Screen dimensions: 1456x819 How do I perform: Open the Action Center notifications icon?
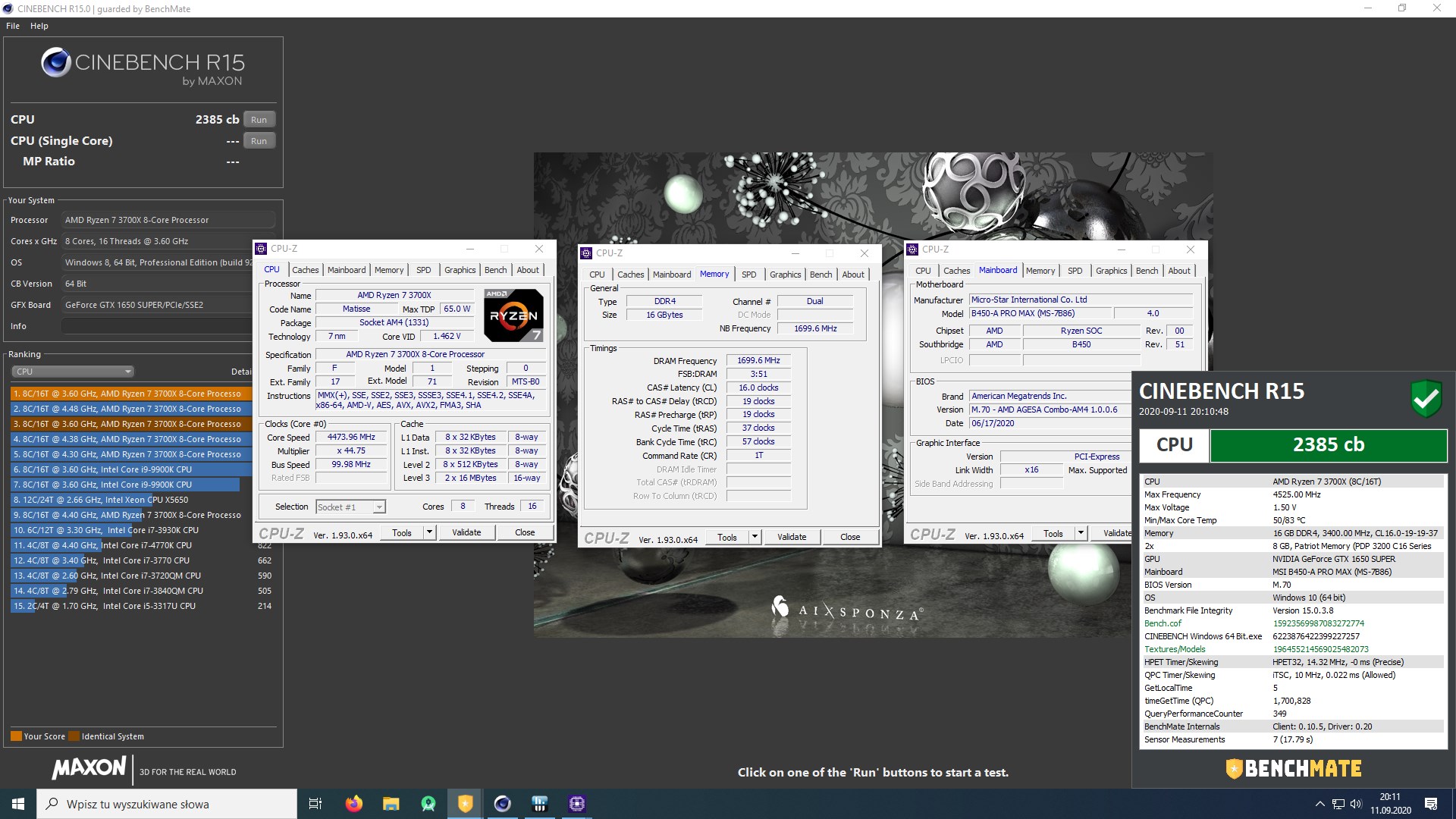[x=1431, y=804]
